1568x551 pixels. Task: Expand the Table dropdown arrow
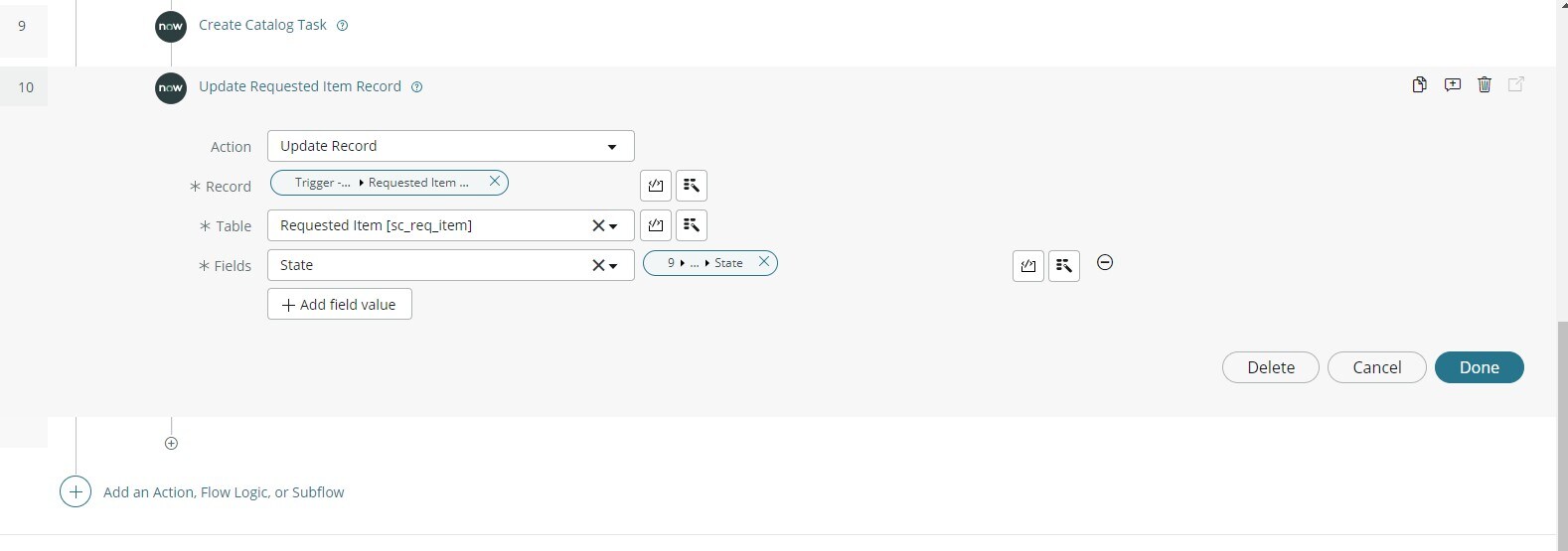point(614,226)
